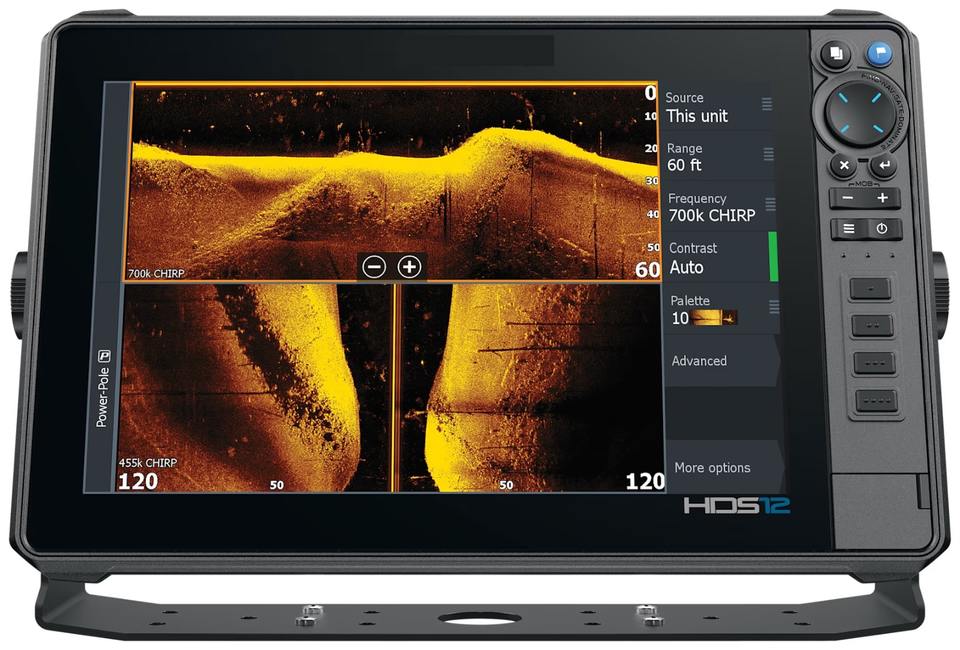The width and height of the screenshot is (960, 650).
Task: Open Range adjustment handle icon
Action: (768, 154)
